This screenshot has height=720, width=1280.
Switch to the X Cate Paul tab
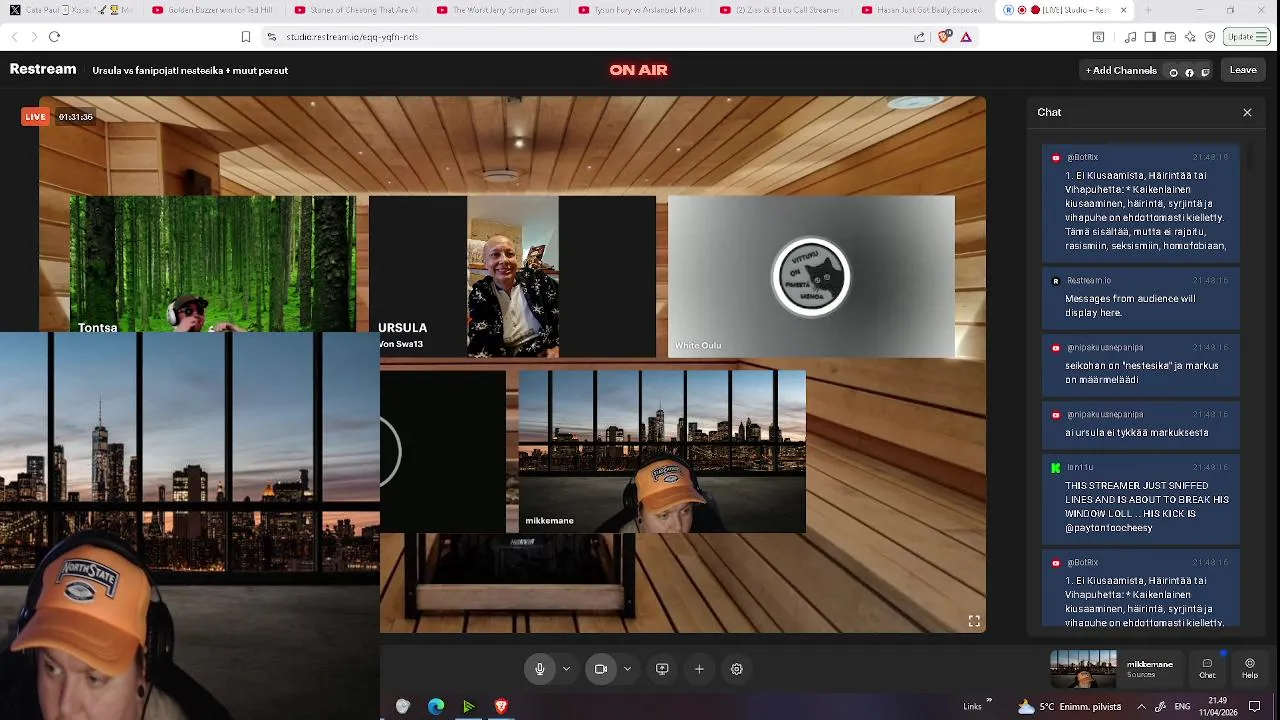click(x=72, y=10)
